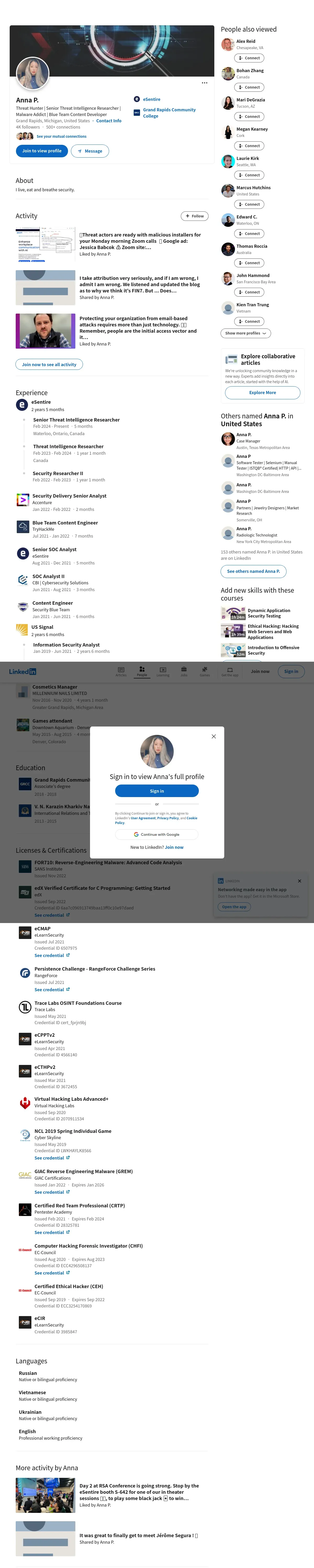Open the three-dot more options menu on profile
Screen dimensions: 314x1568
coord(204,83)
